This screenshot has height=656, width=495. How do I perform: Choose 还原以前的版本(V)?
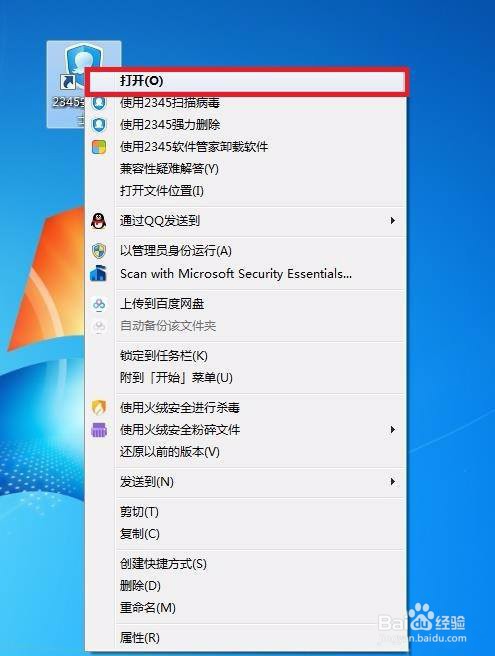[x=247, y=451]
